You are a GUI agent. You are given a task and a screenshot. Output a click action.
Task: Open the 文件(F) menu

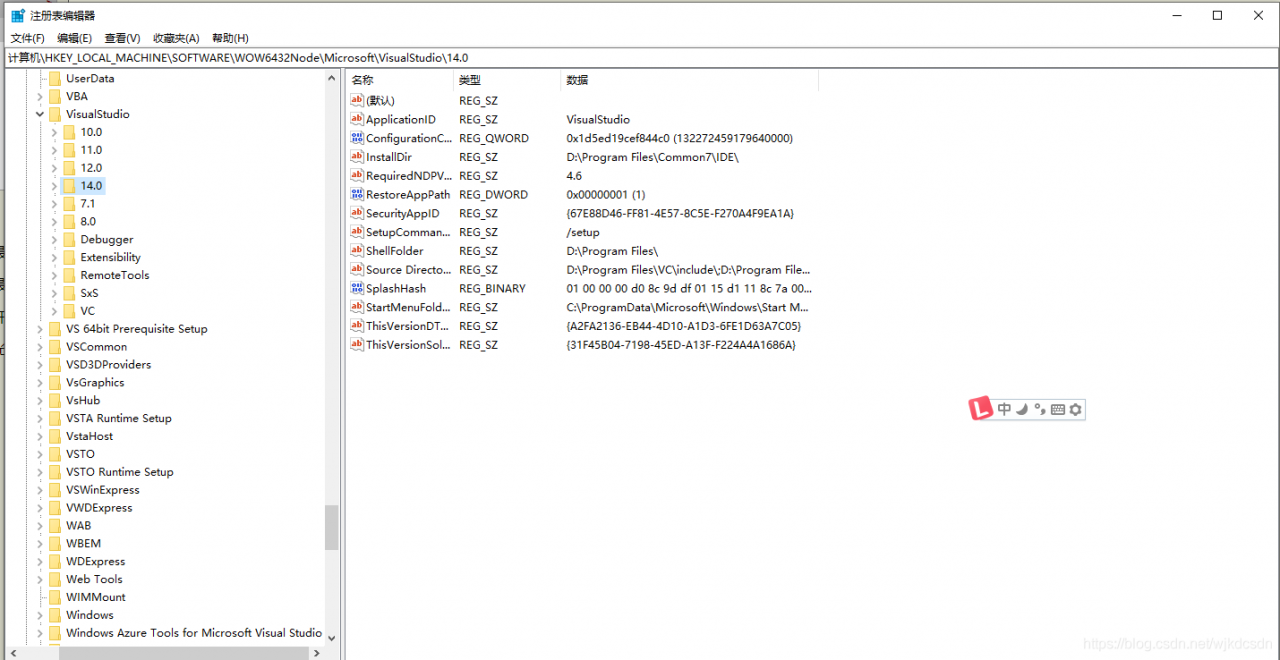[x=28, y=38]
